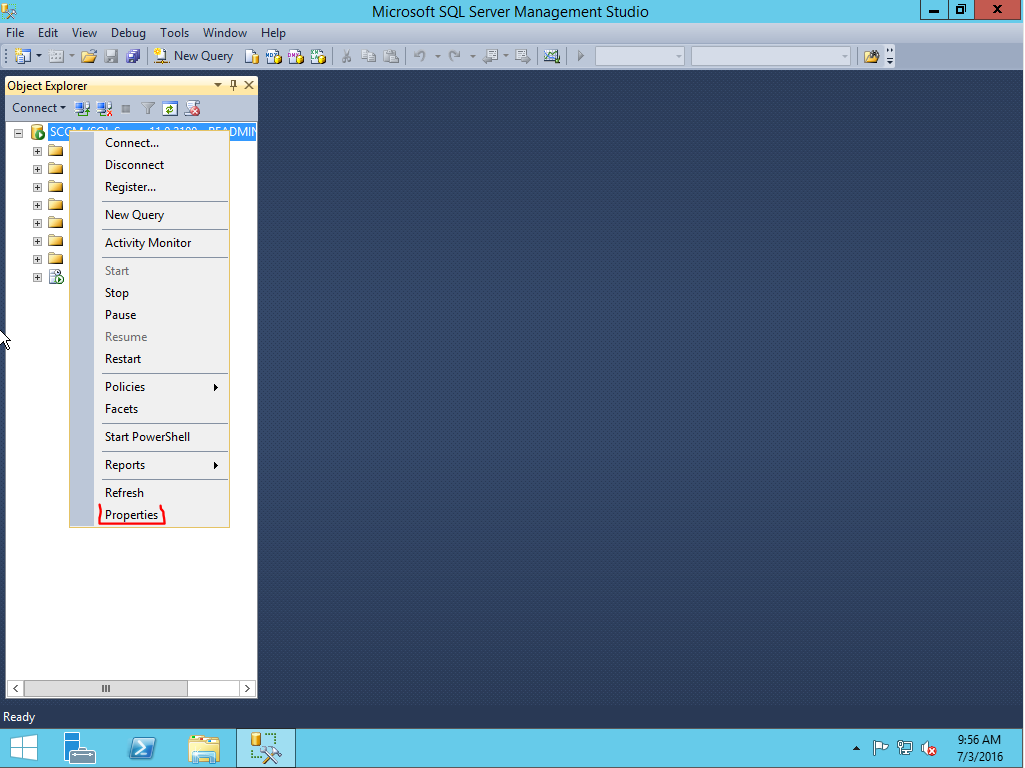Select Register... in the context menu
Screen dimensions: 1025x768
(130, 187)
